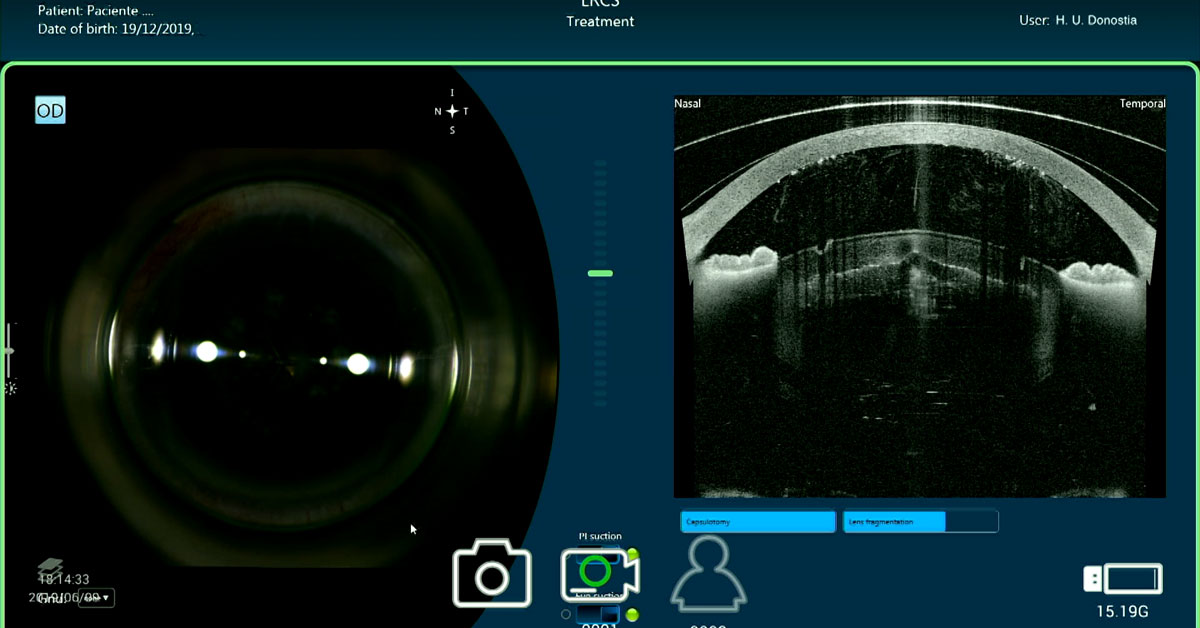The image size is (1200, 628).
Task: Click the USB storage drive icon
Action: pos(1123,579)
